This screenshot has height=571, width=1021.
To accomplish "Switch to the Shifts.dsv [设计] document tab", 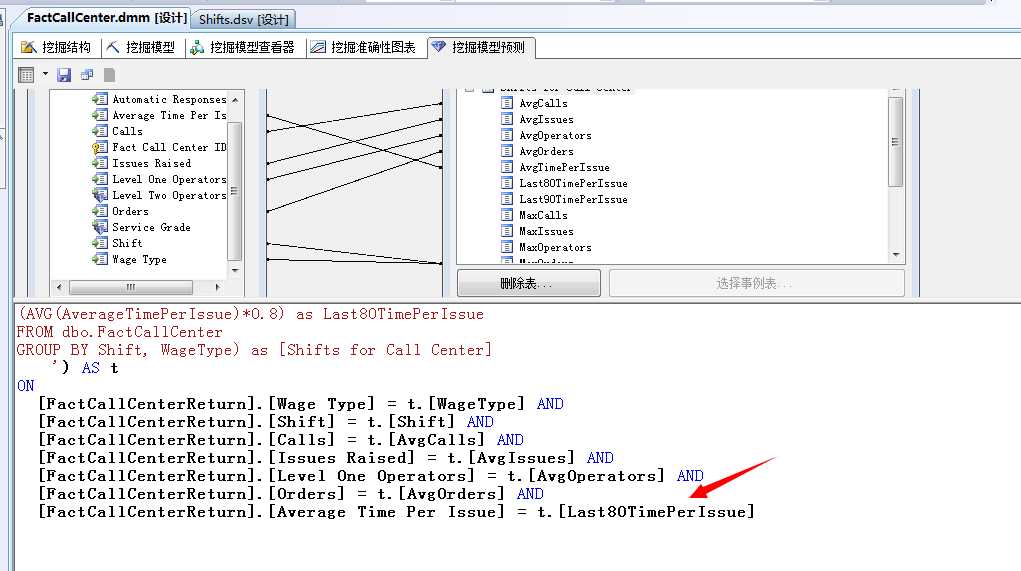I will tap(244, 20).
